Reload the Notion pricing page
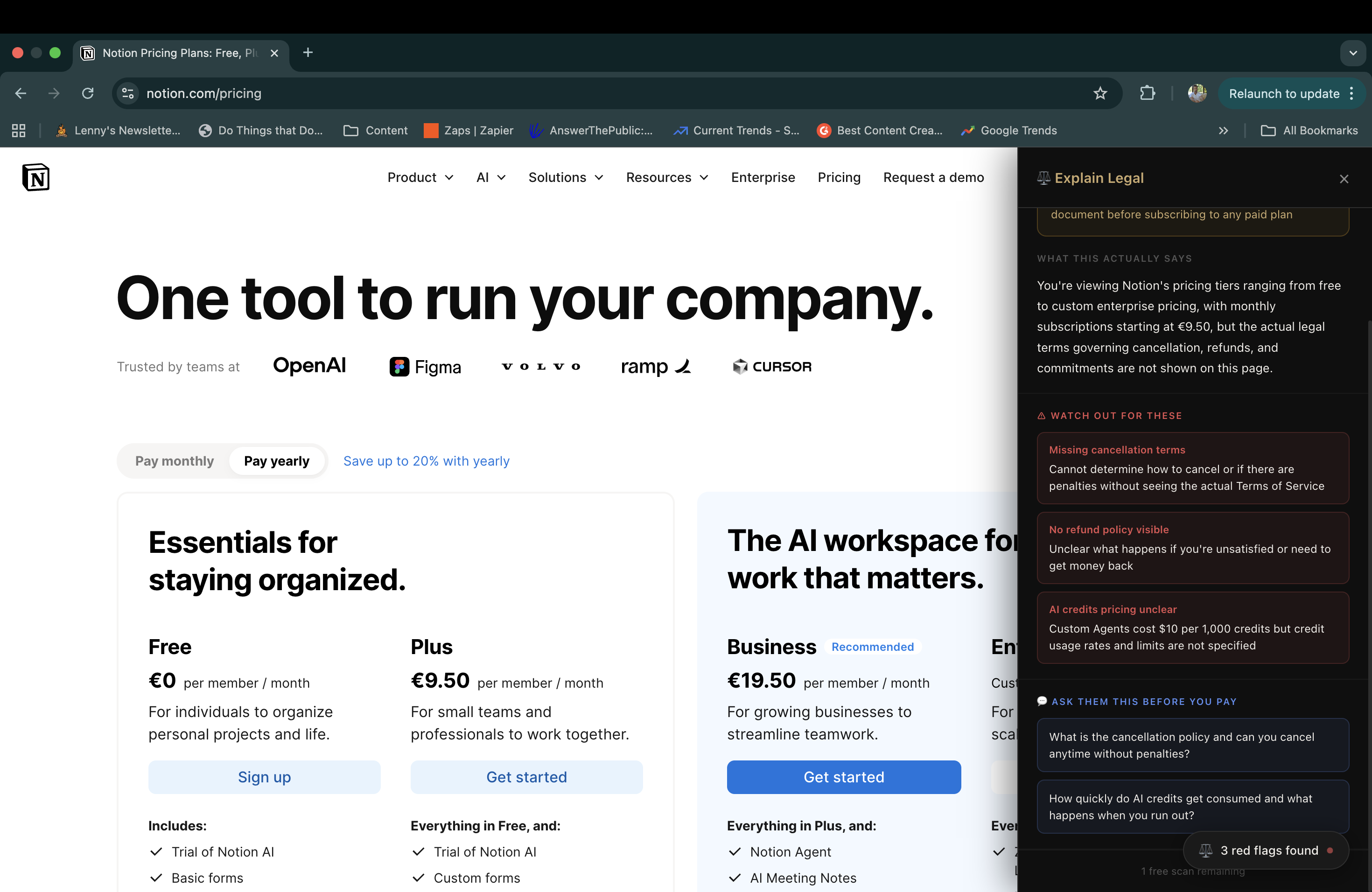The width and height of the screenshot is (1372, 892). coord(88,93)
